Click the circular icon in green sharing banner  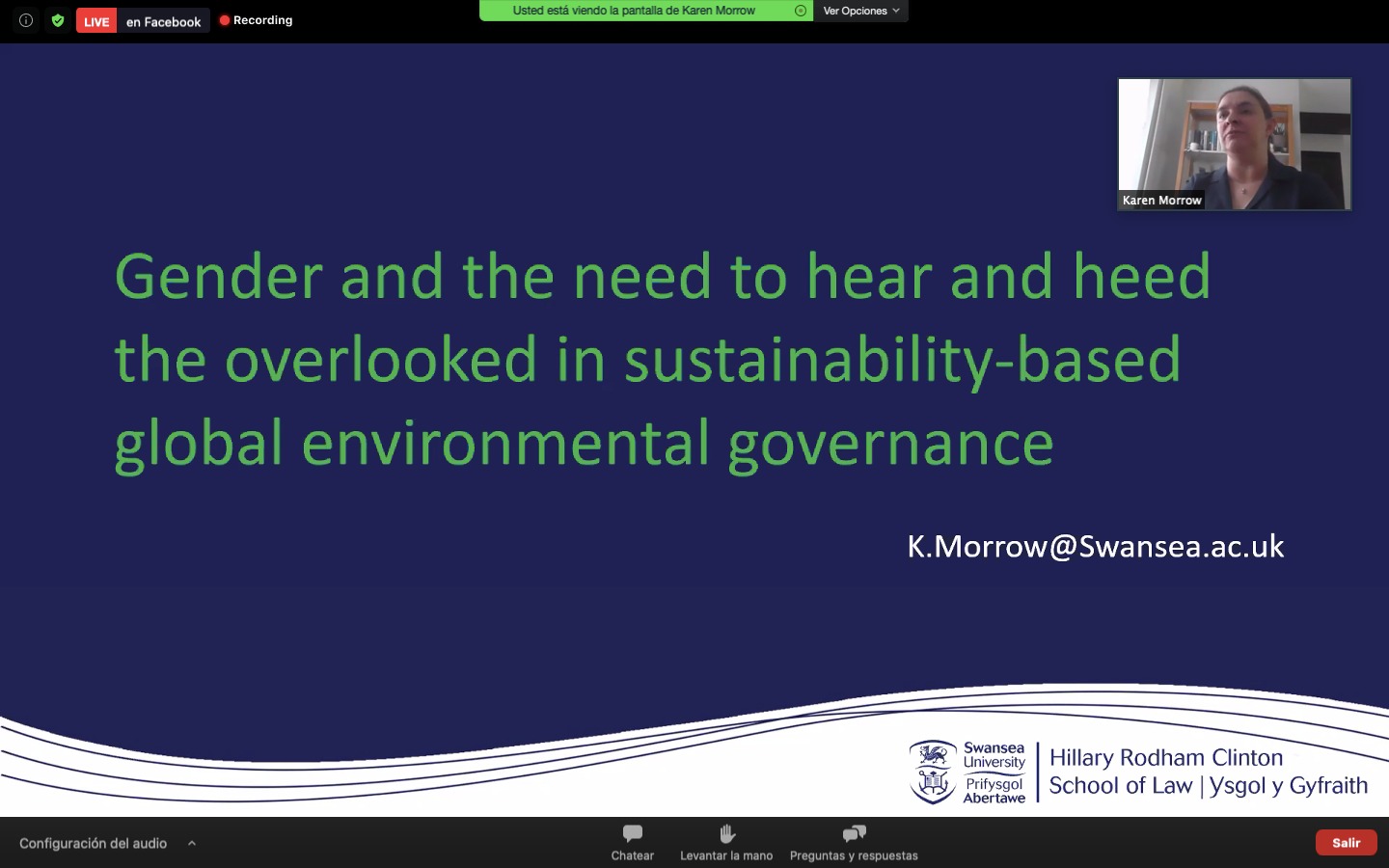800,11
